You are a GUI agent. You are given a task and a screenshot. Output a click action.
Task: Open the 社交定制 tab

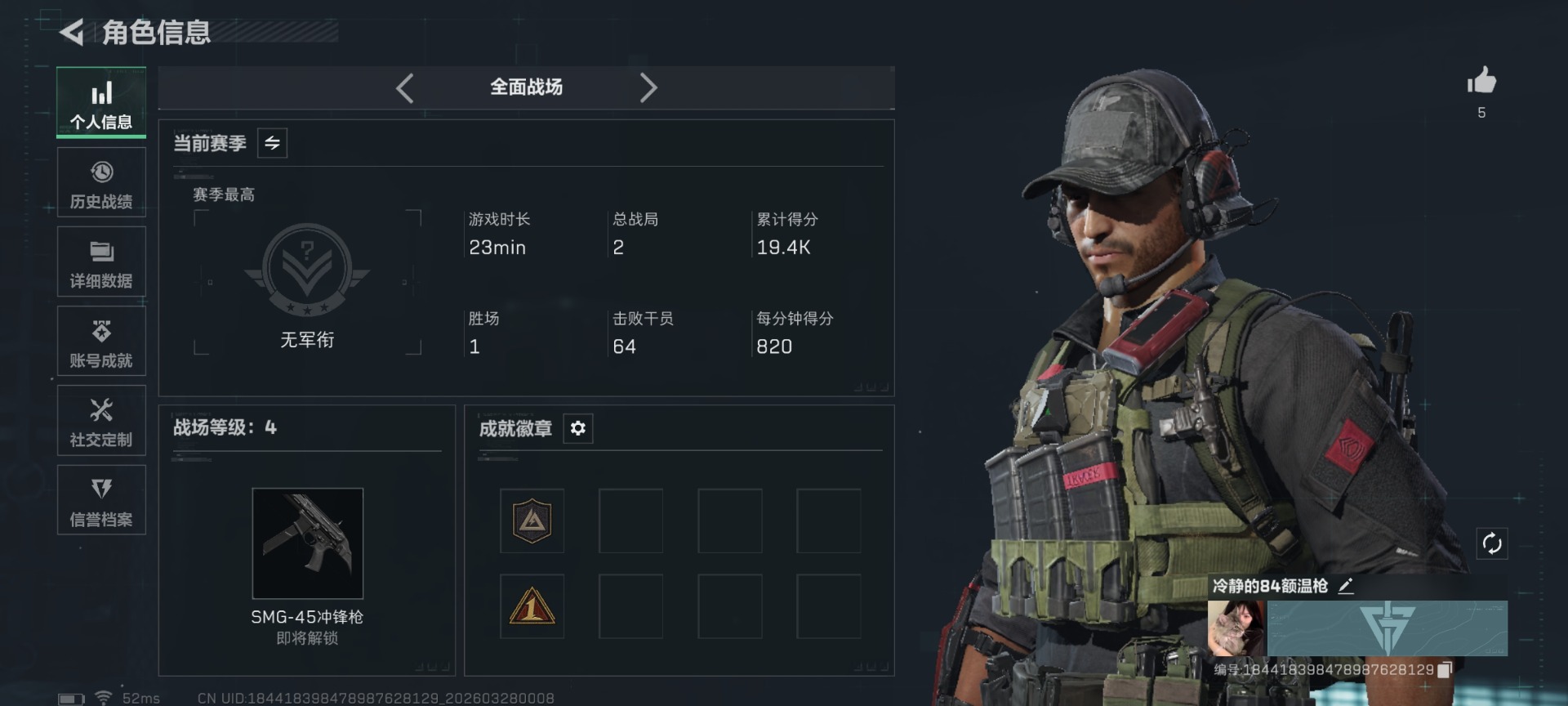coord(101,421)
